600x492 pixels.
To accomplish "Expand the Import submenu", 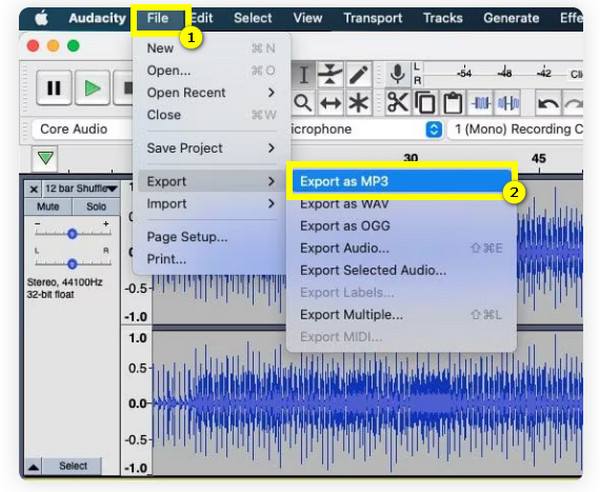I will click(211, 204).
